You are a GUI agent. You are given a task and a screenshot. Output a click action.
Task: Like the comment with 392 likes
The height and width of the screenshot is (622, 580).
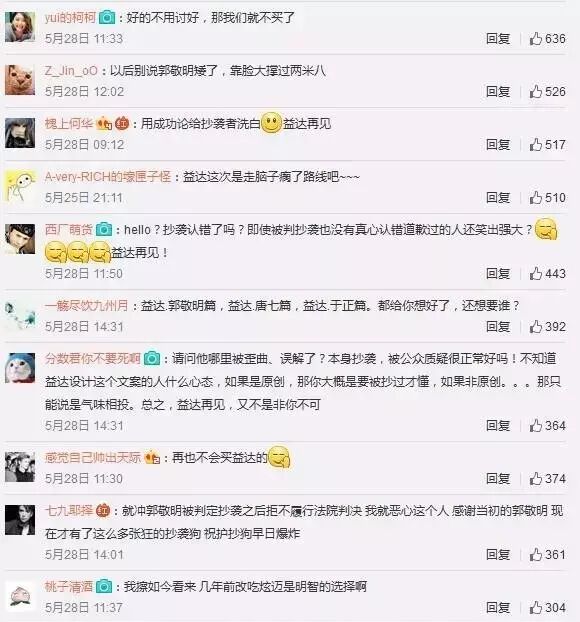tap(536, 326)
